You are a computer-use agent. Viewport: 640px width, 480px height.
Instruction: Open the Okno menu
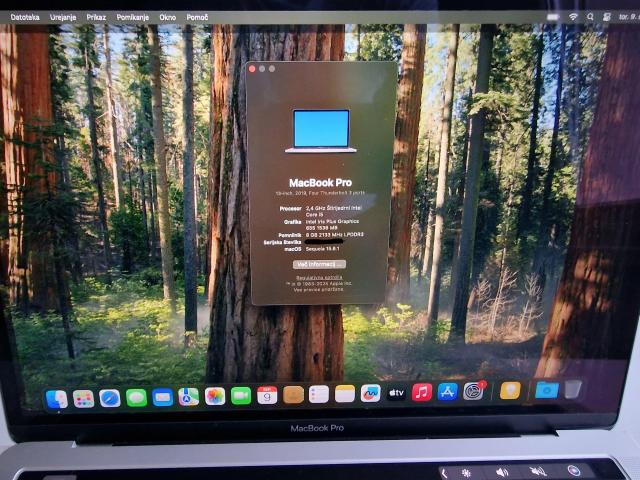(x=168, y=17)
